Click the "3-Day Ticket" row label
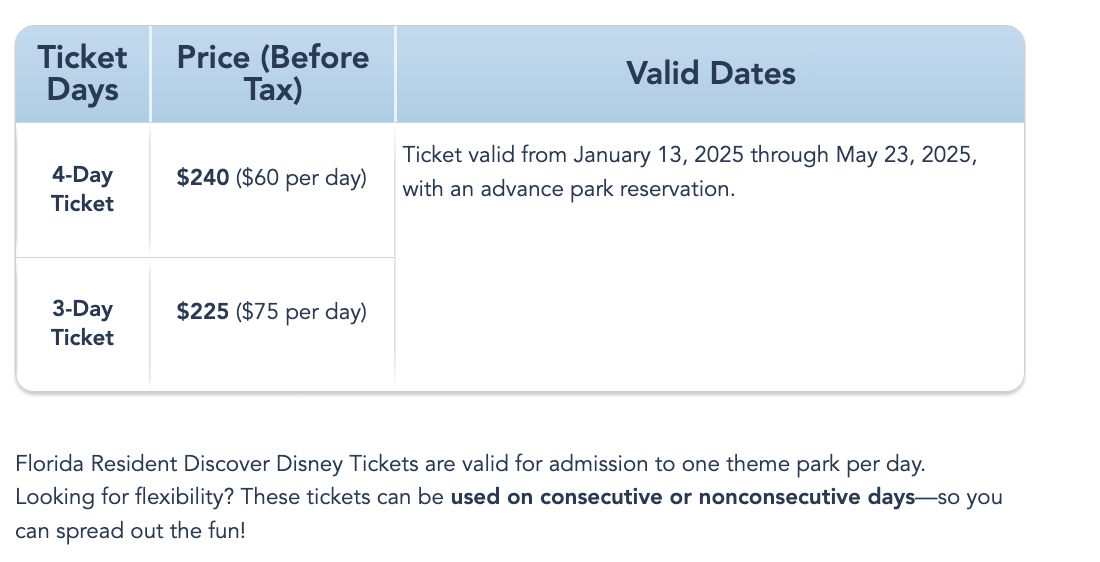Viewport: 1100px width, 562px height. (82, 323)
